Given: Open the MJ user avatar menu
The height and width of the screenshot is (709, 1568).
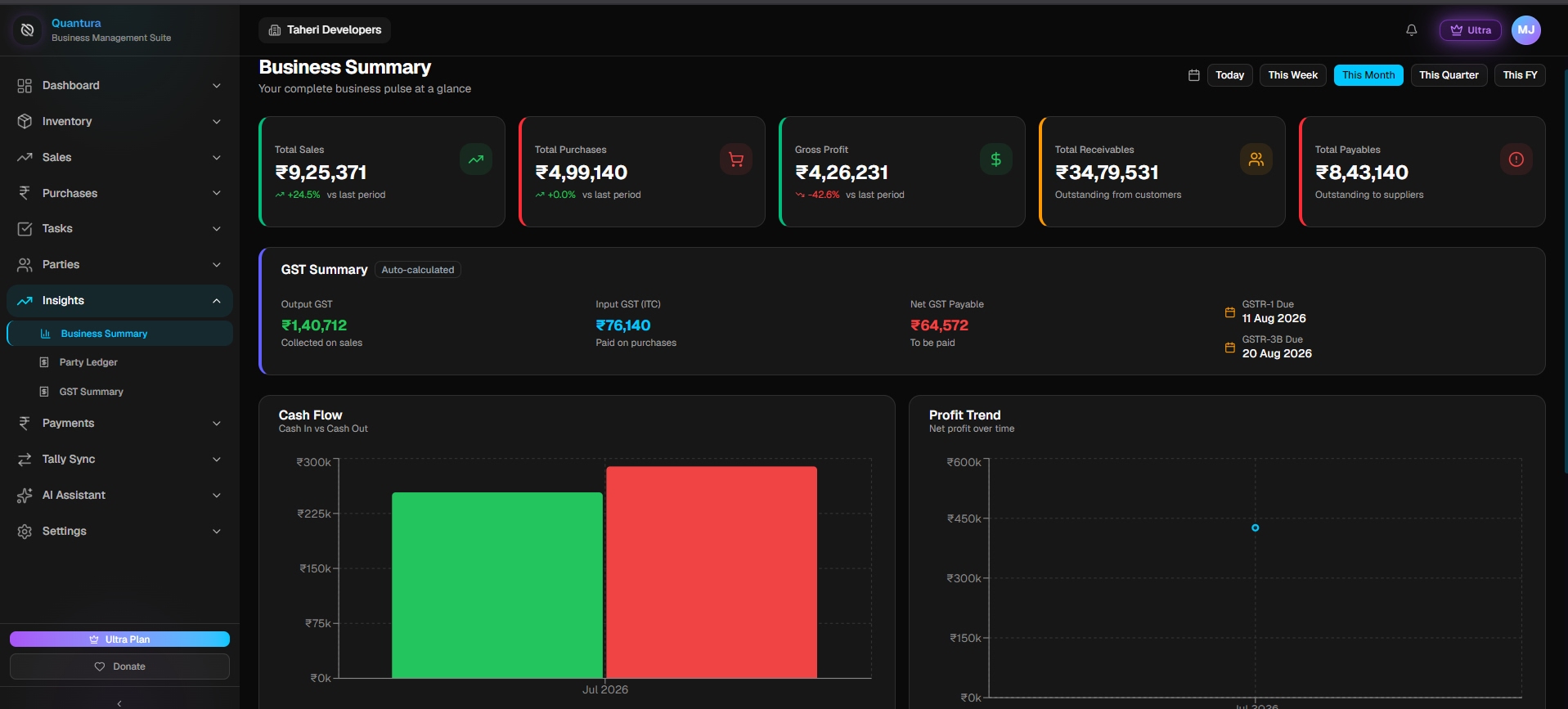Looking at the screenshot, I should (1525, 30).
